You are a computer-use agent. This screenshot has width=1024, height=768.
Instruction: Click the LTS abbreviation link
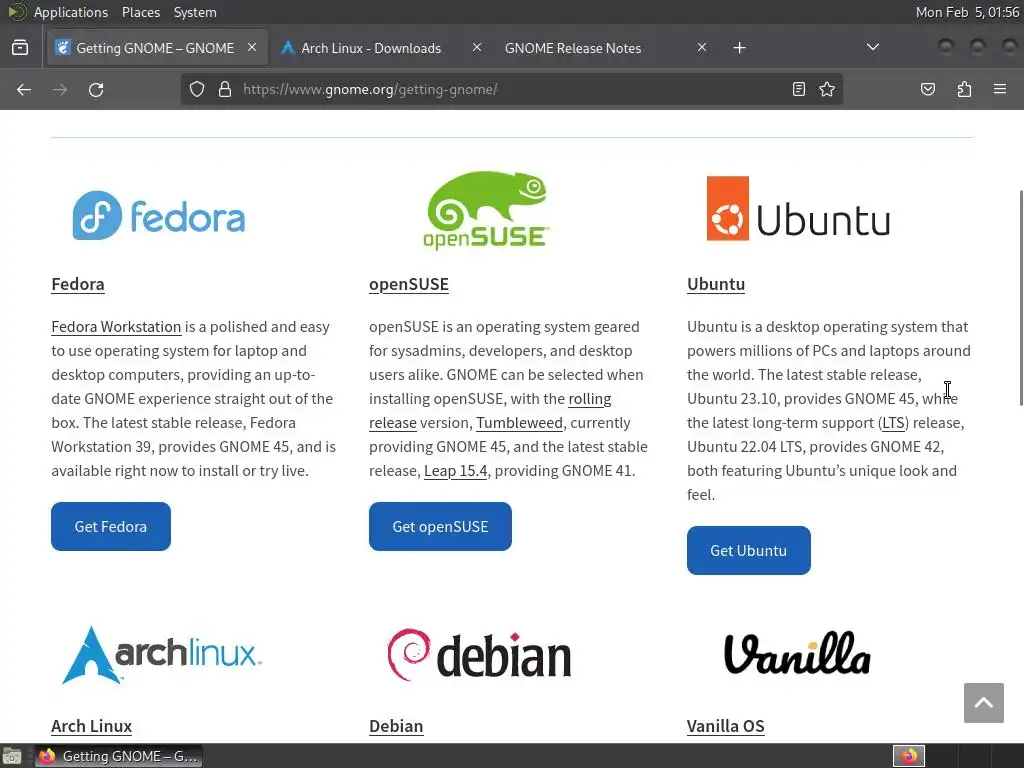tap(893, 423)
